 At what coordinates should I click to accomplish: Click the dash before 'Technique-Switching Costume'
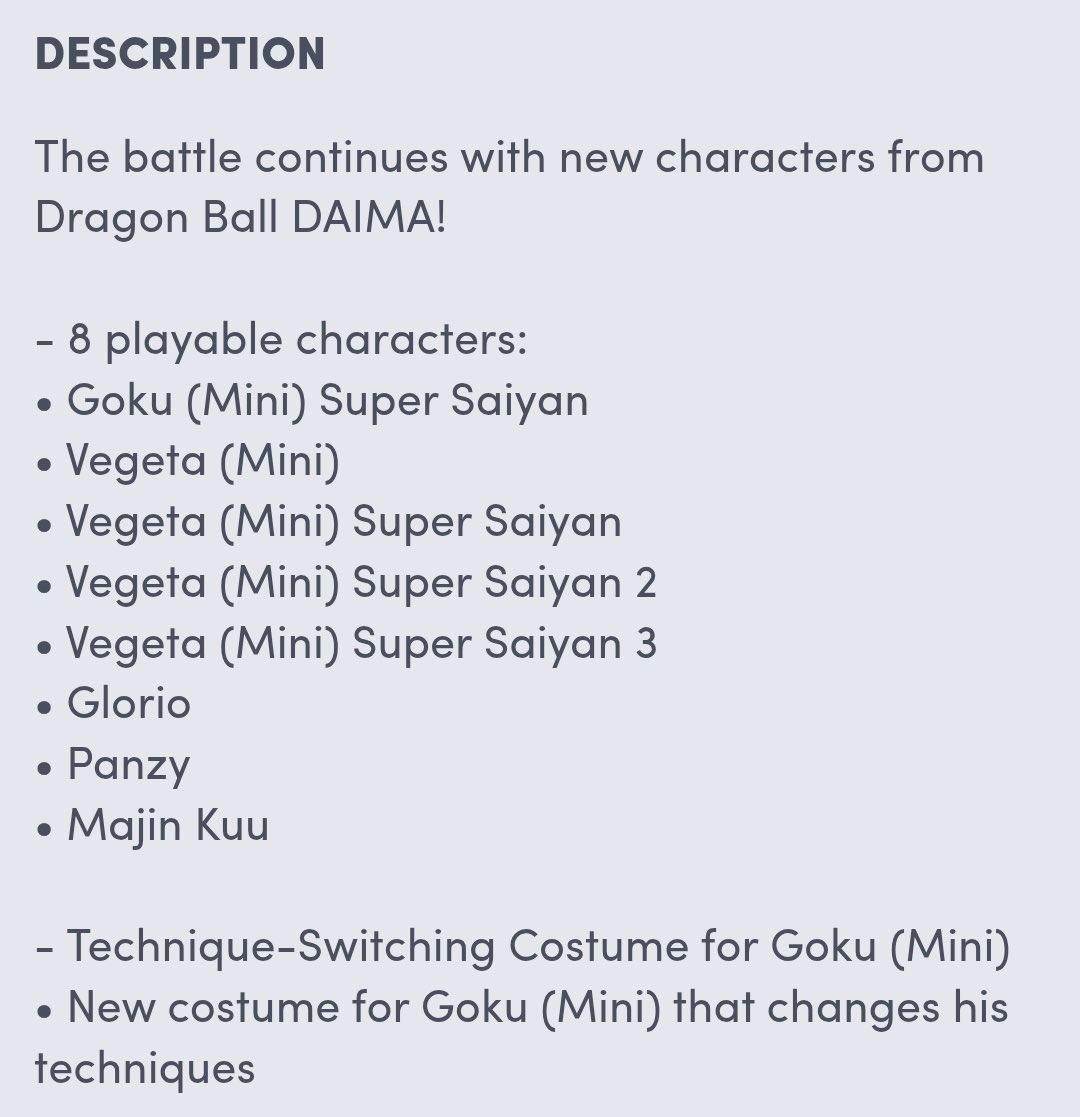coord(44,950)
